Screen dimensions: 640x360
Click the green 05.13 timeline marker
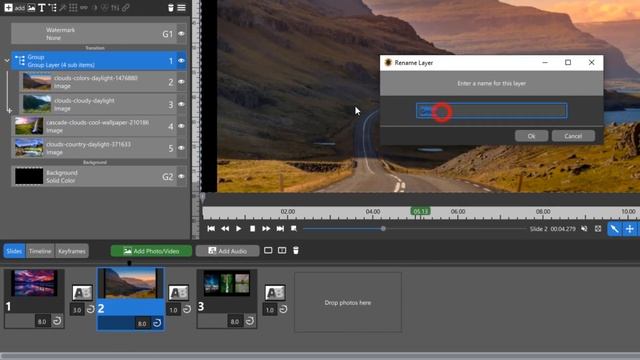click(x=420, y=211)
